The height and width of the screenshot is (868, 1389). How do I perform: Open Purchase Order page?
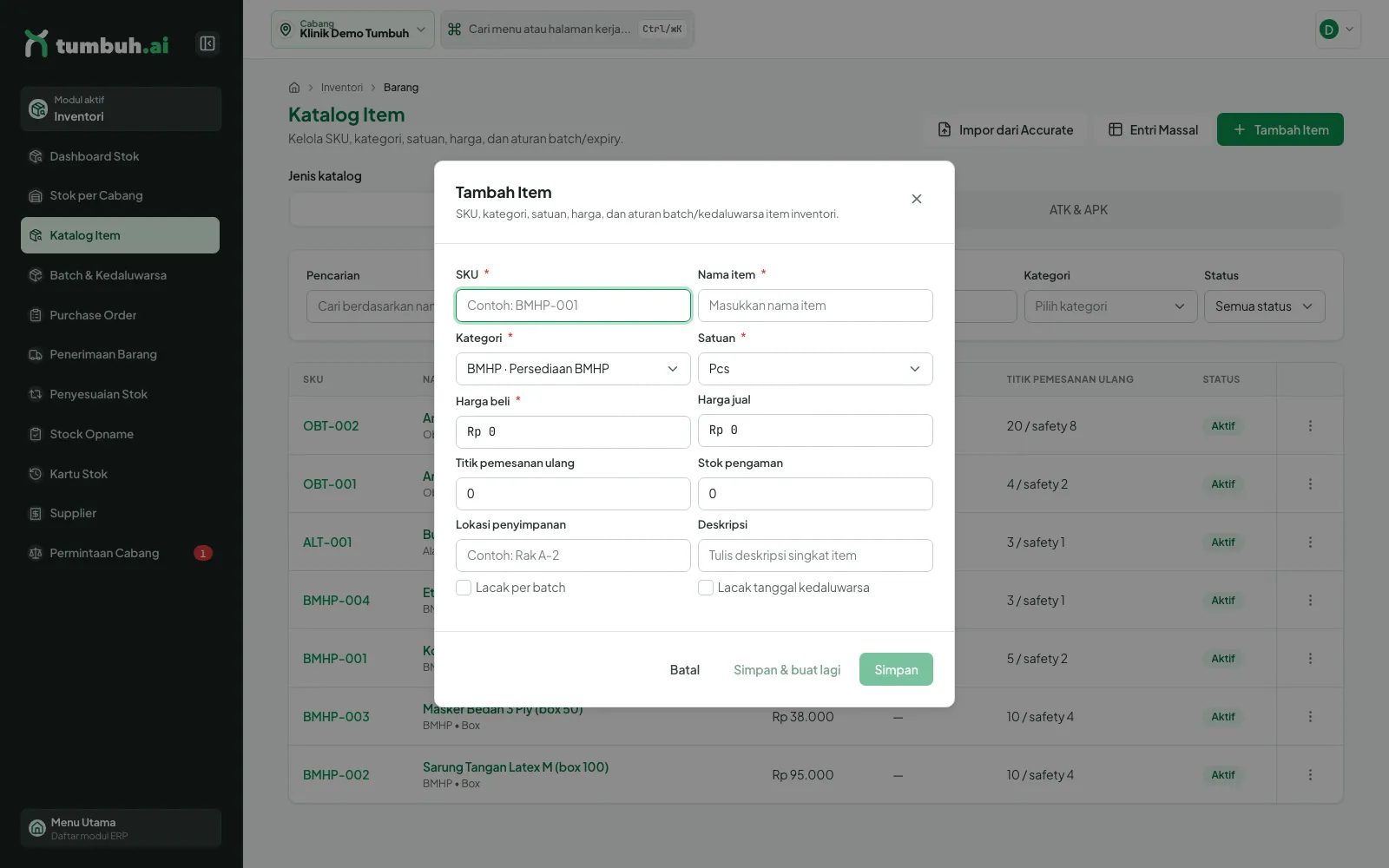click(x=120, y=315)
